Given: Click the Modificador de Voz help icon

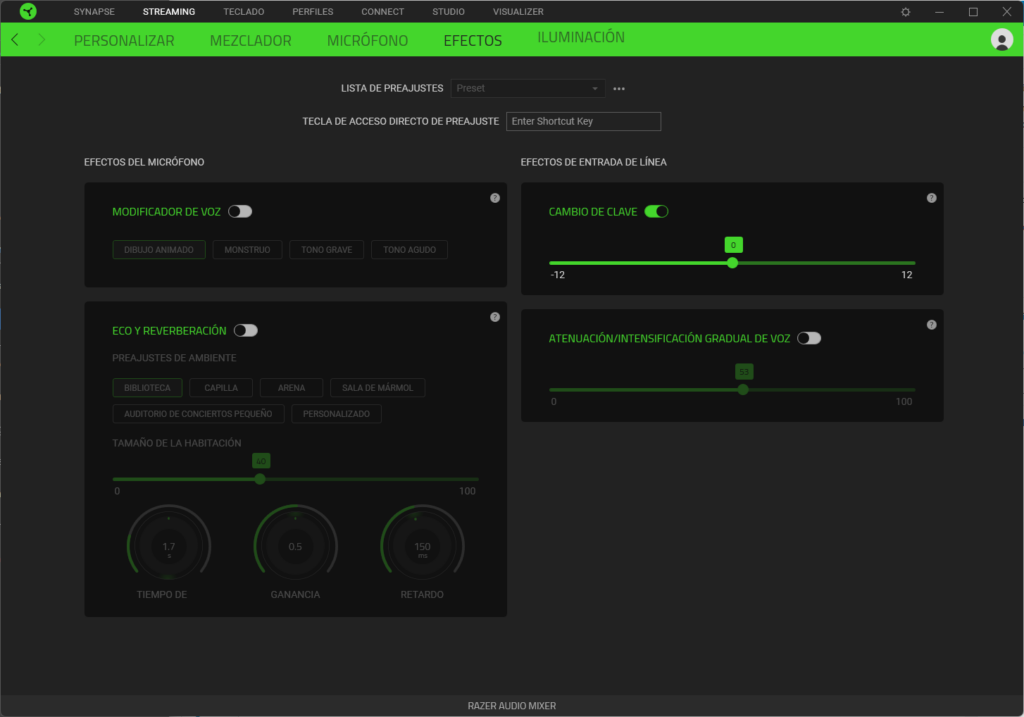Looking at the screenshot, I should click(495, 198).
